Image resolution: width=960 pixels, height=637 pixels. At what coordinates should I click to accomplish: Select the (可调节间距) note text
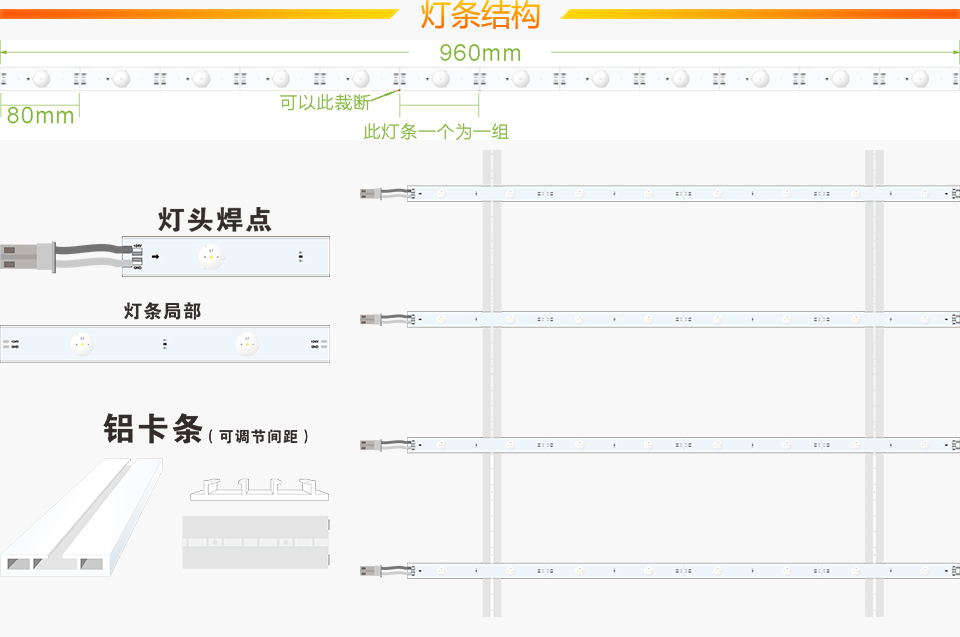258,436
